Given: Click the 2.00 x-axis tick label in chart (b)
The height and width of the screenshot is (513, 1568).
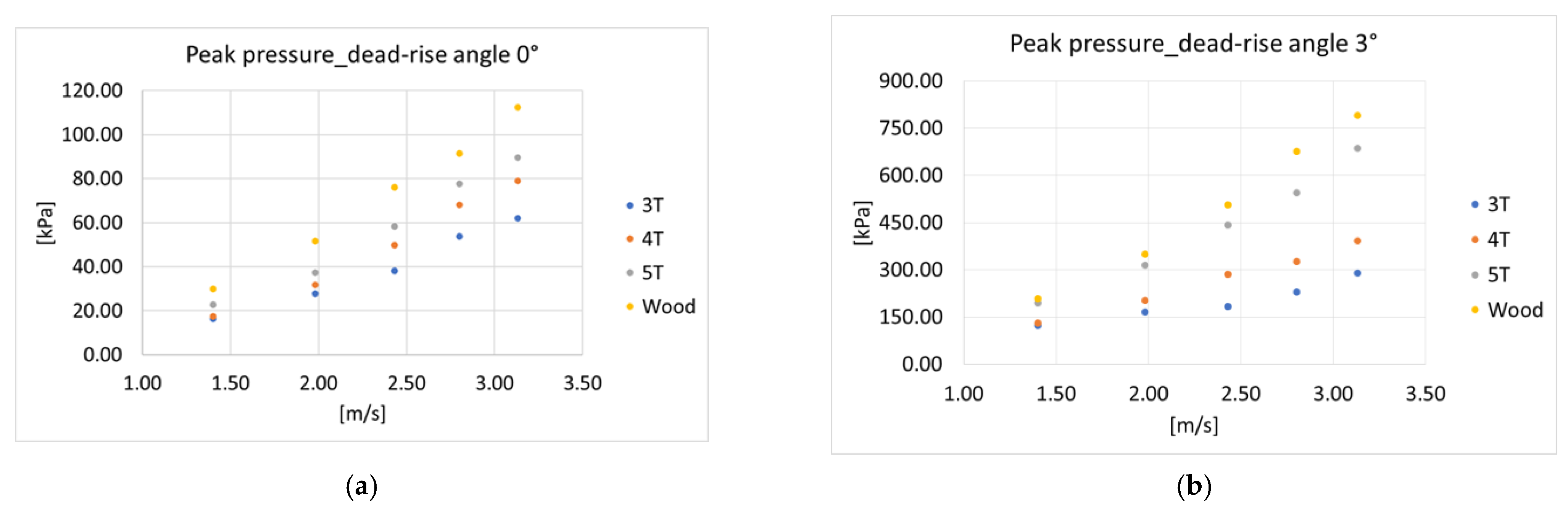Looking at the screenshot, I should [1148, 394].
